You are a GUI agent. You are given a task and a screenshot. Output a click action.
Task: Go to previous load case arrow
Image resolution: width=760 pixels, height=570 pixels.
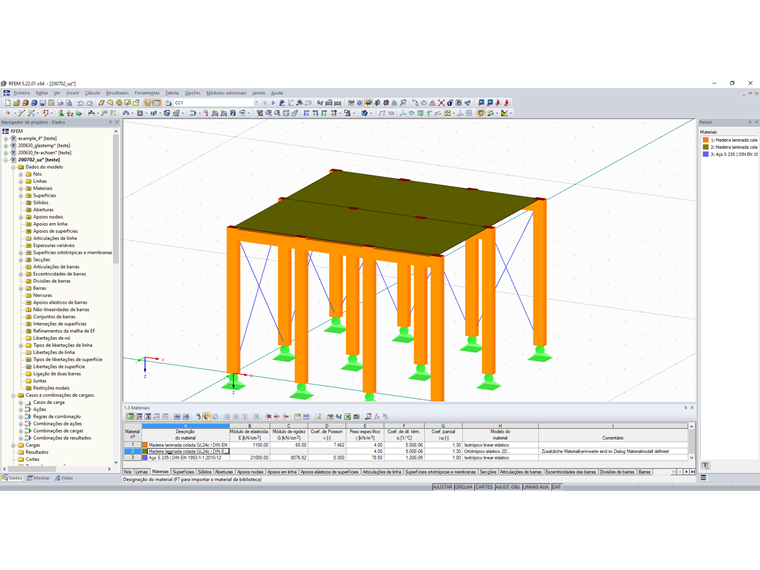pos(265,103)
